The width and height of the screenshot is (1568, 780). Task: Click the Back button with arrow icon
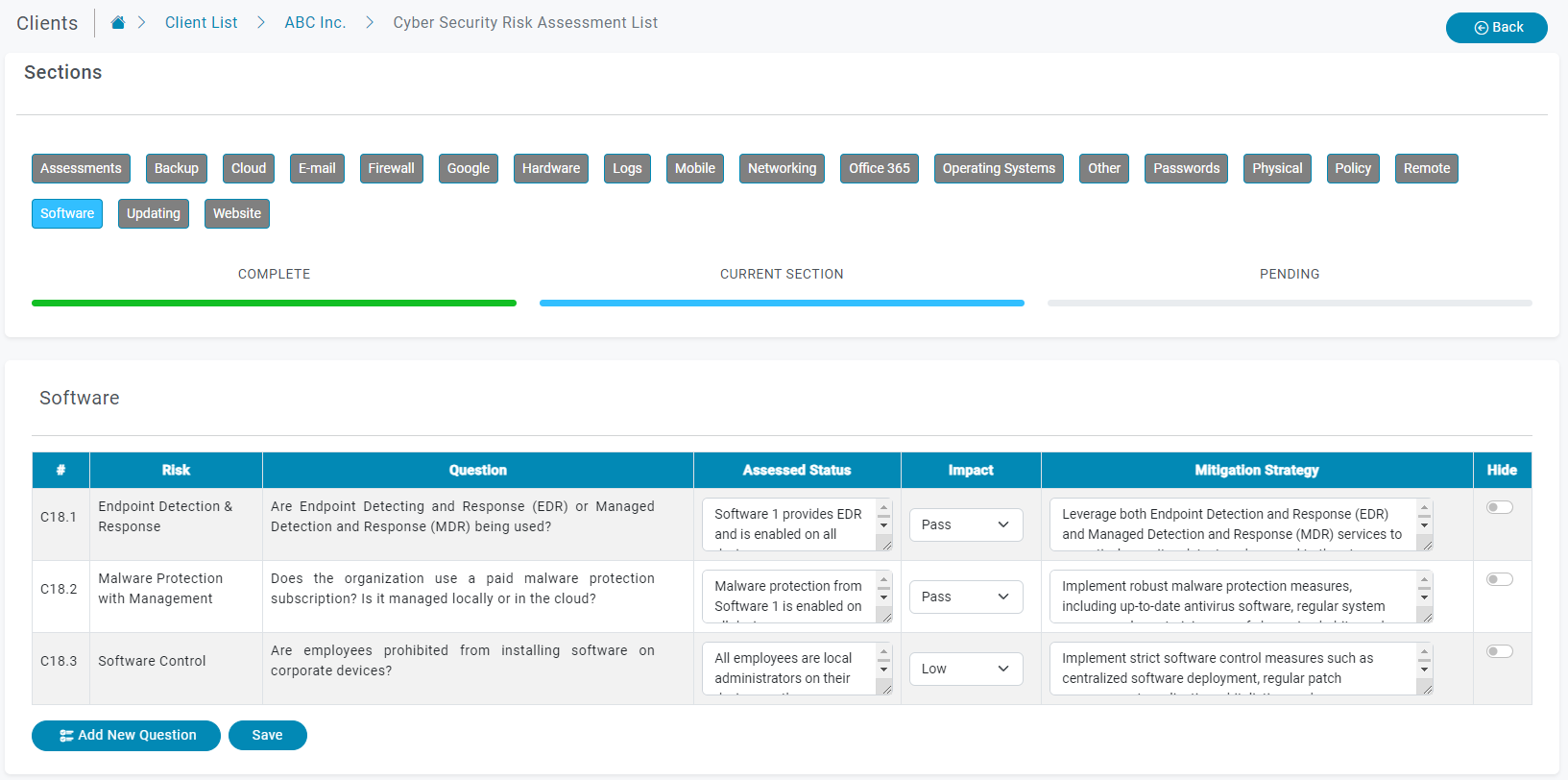(x=1496, y=27)
